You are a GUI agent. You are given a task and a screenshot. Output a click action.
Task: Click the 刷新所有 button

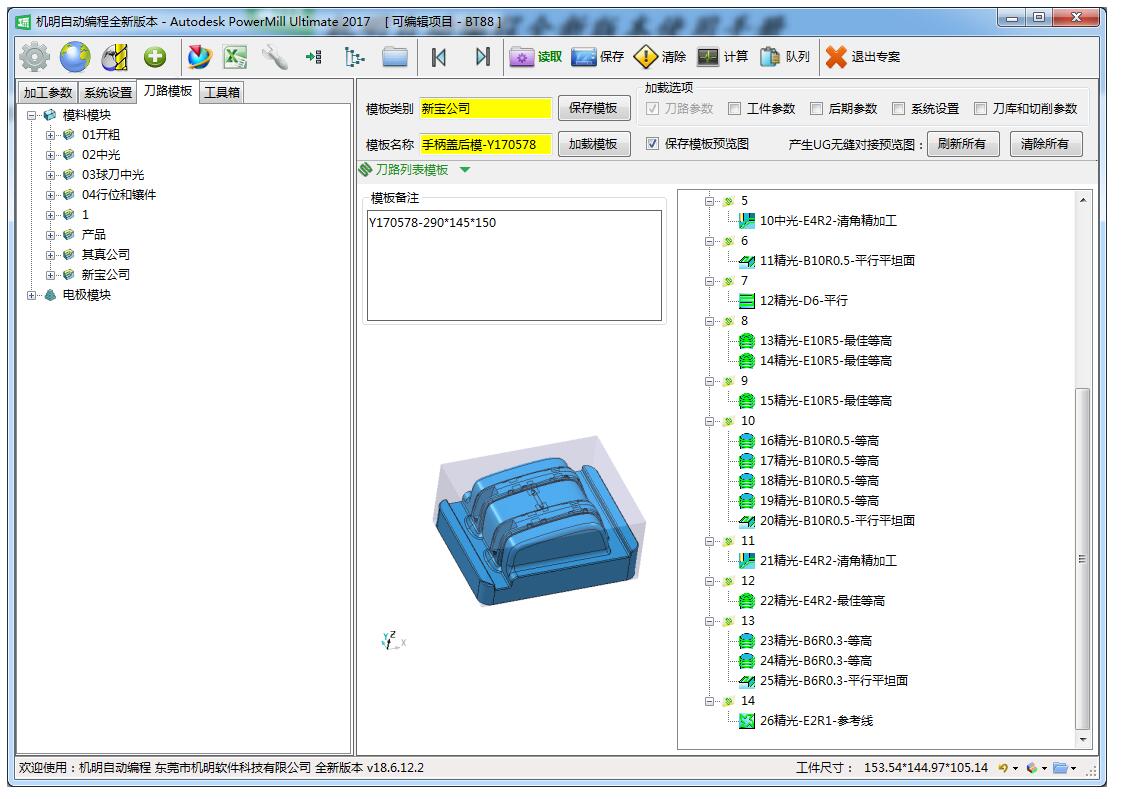click(962, 144)
